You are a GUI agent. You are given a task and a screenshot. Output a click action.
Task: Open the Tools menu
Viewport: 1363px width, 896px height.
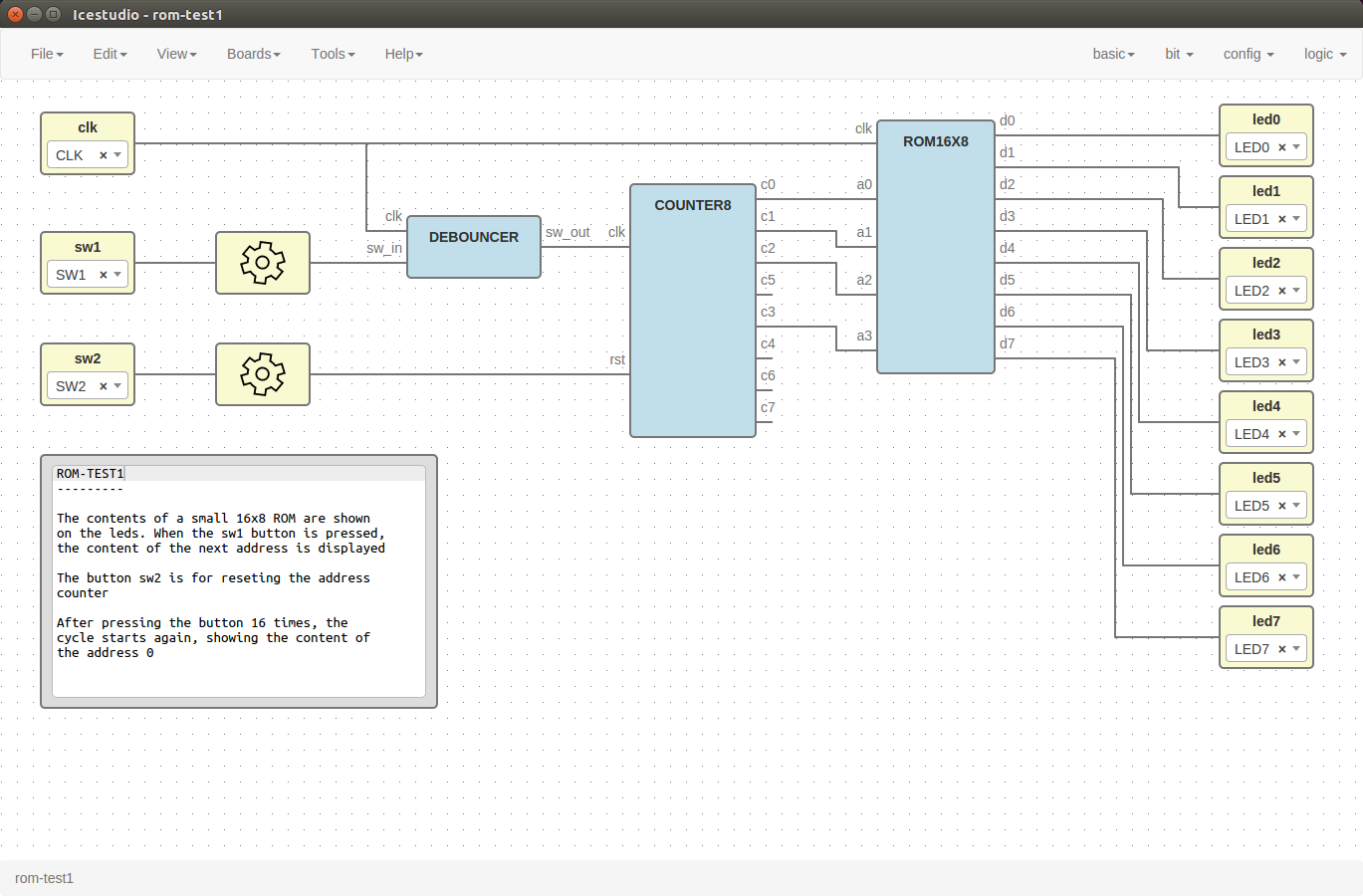(x=333, y=54)
